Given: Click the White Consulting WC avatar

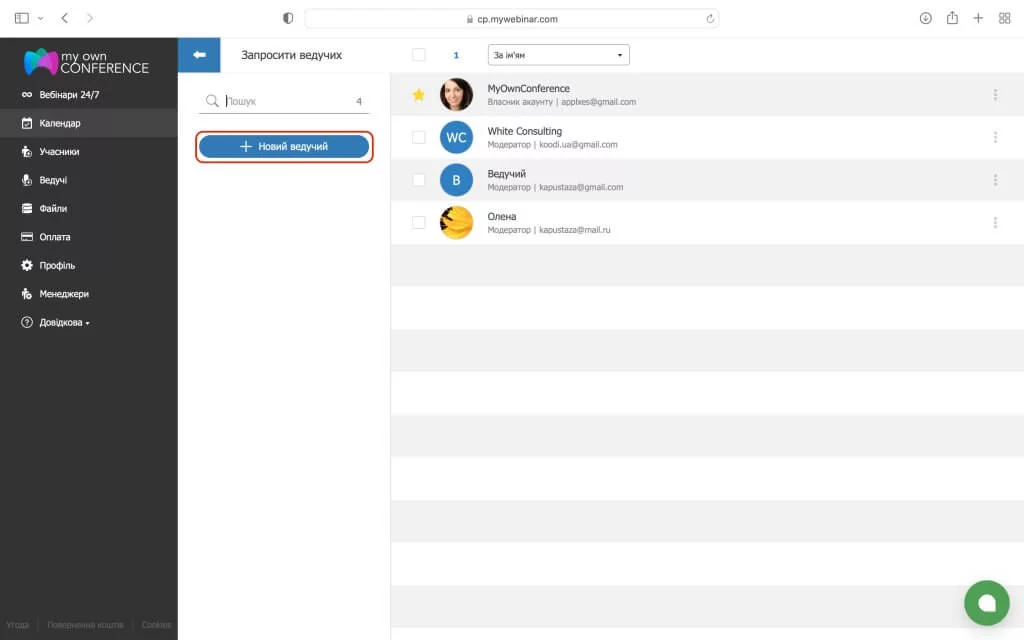Looking at the screenshot, I should [456, 137].
